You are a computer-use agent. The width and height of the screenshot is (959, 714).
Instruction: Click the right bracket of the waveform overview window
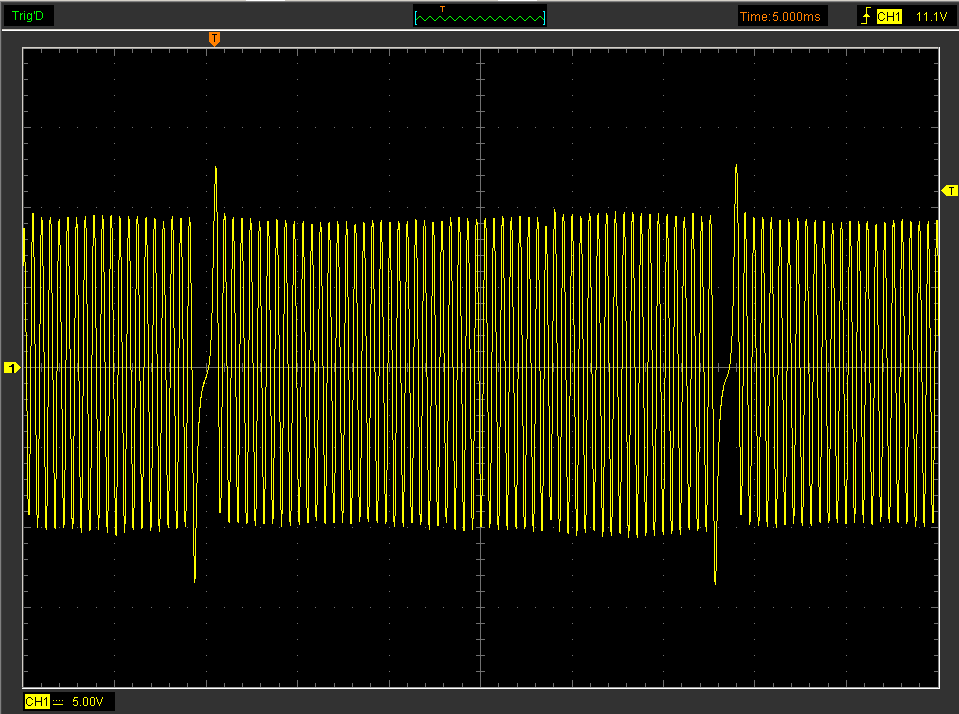(544, 17)
